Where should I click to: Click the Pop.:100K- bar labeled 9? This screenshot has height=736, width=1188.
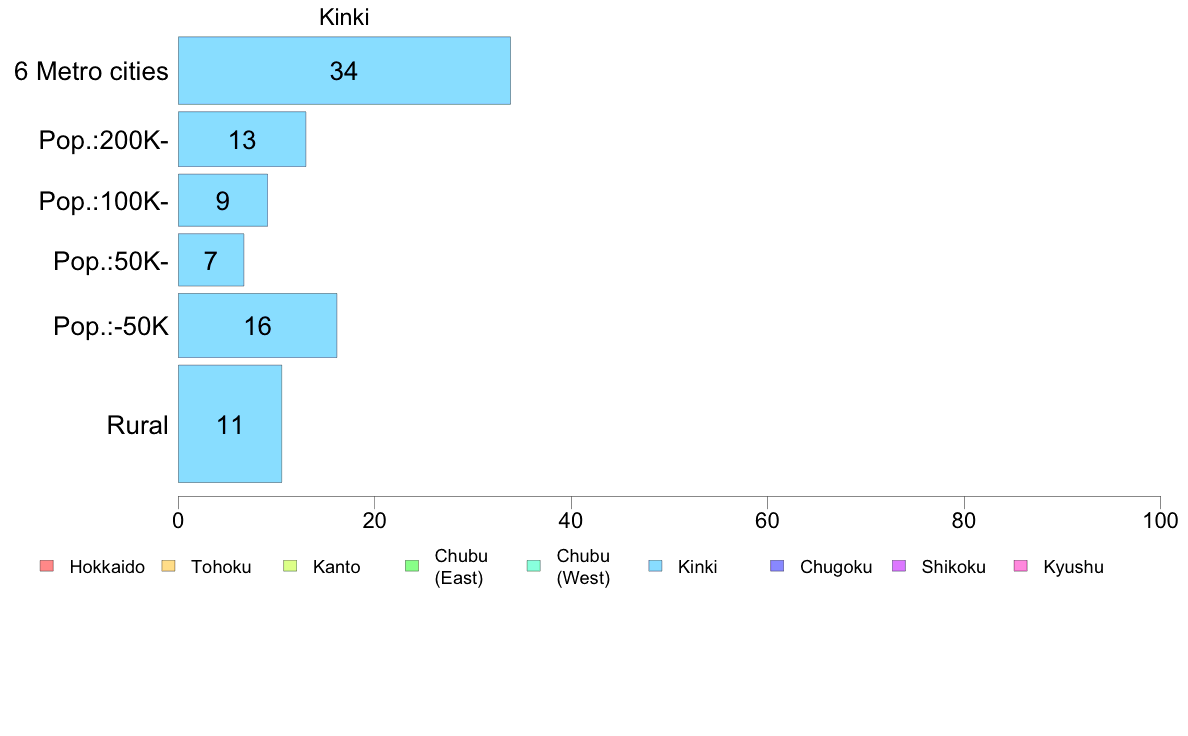coord(223,200)
